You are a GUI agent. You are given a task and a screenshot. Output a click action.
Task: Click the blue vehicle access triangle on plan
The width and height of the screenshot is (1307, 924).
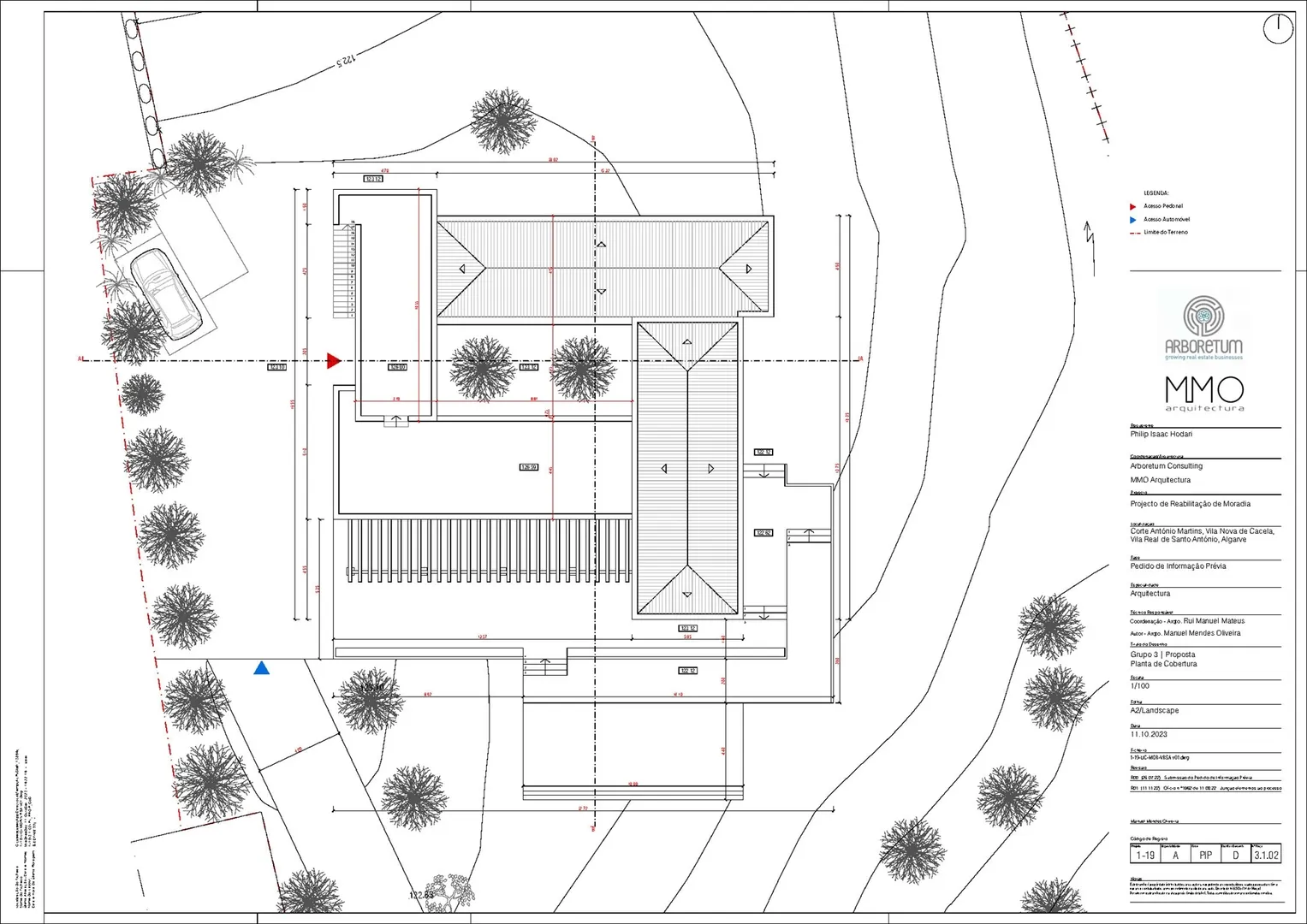coord(262,668)
